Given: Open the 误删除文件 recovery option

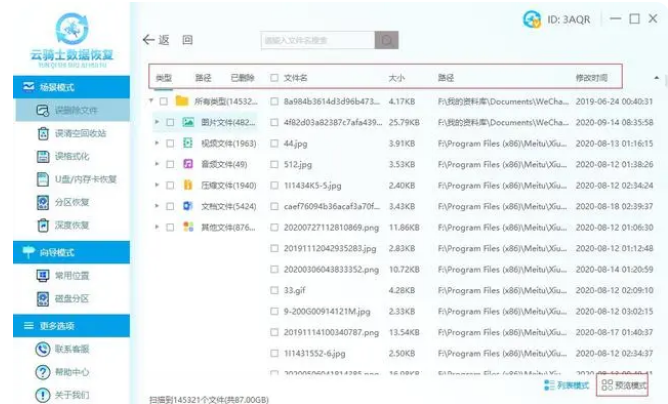Looking at the screenshot, I should coord(72,110).
